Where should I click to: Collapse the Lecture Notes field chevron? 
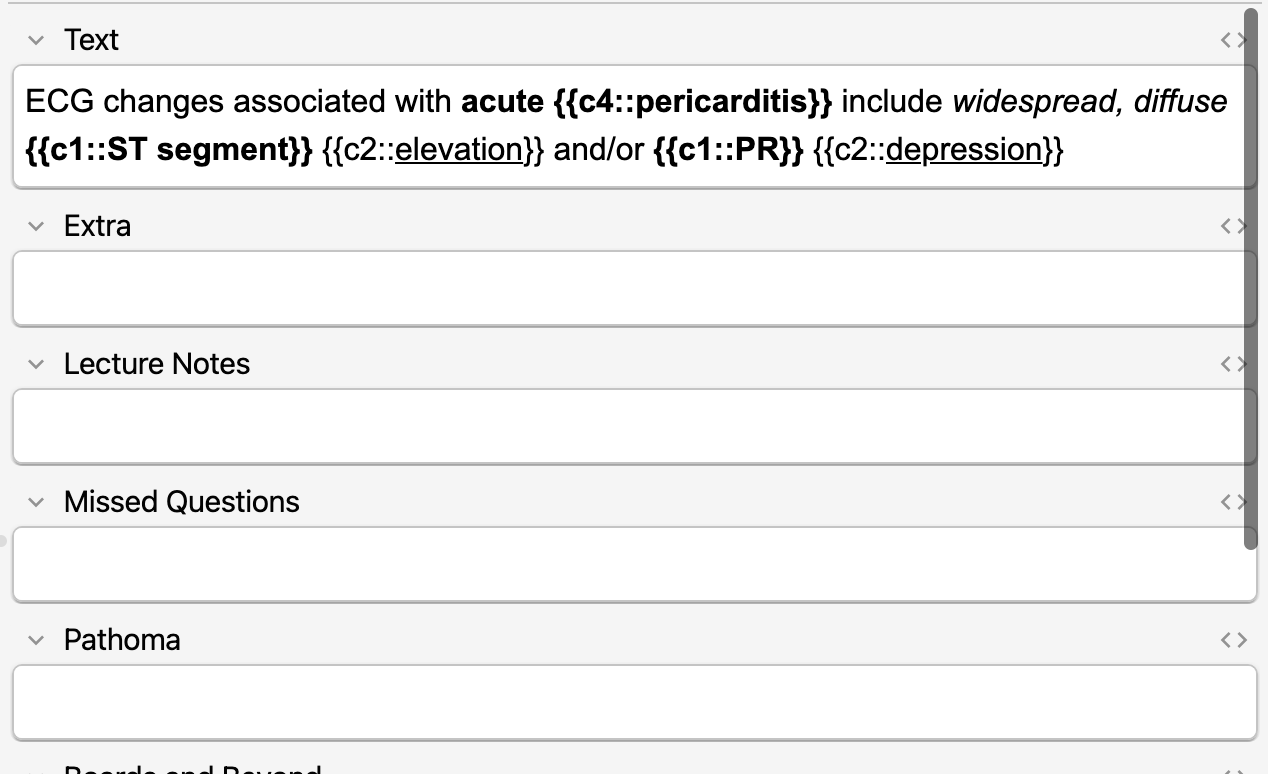(x=37, y=364)
